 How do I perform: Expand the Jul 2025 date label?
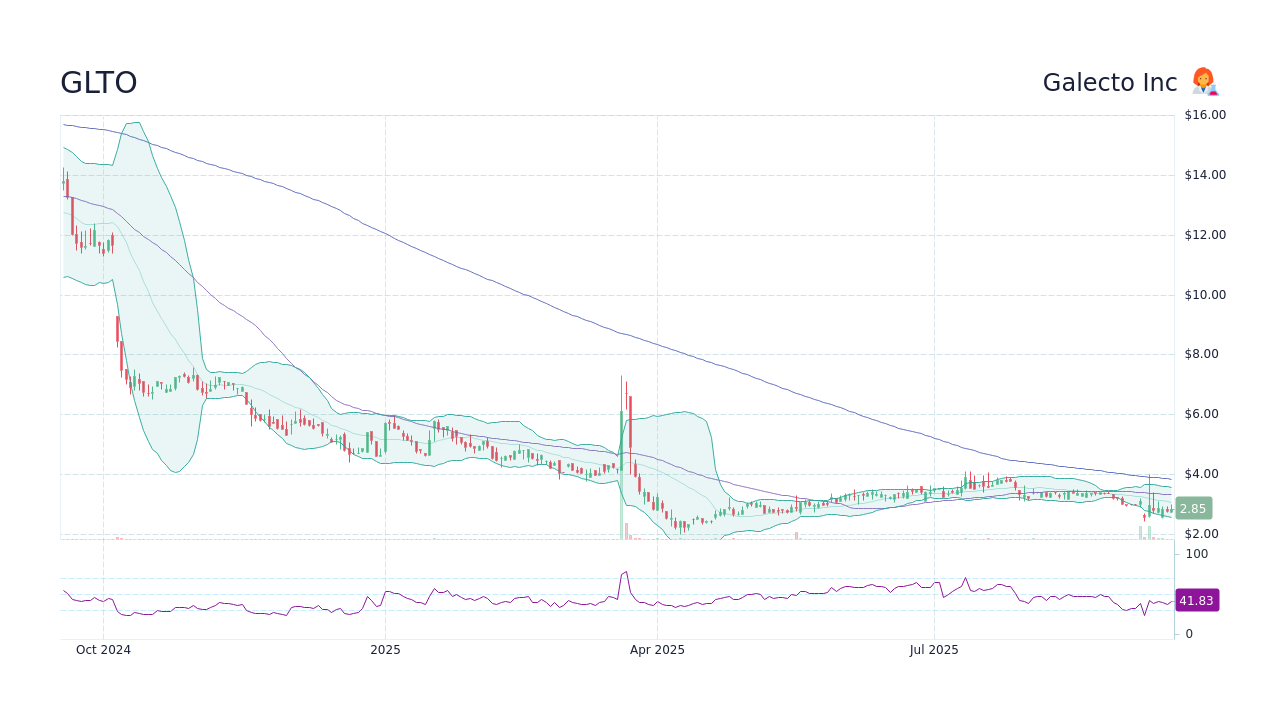(934, 649)
